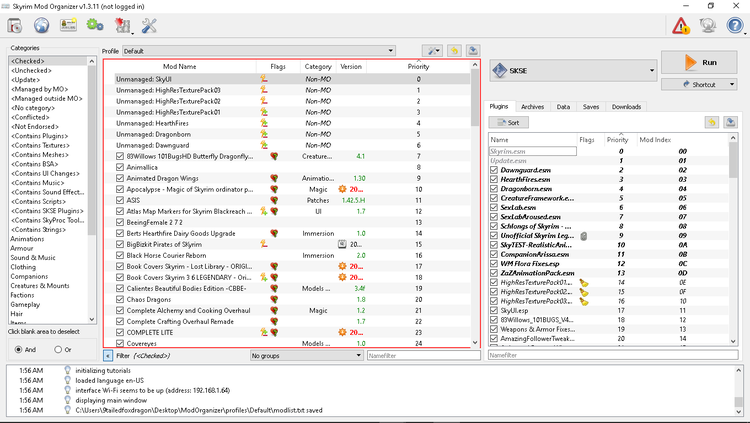Collapse the filter panel arrow button
The height and width of the screenshot is (423, 750).
point(108,356)
